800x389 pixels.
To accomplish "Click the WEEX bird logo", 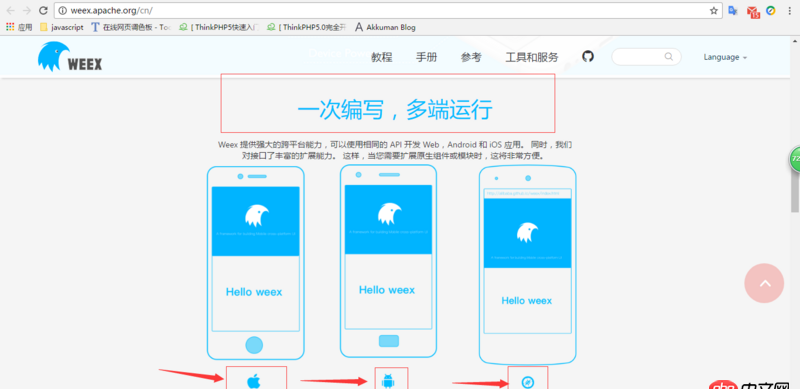I will coord(70,57).
